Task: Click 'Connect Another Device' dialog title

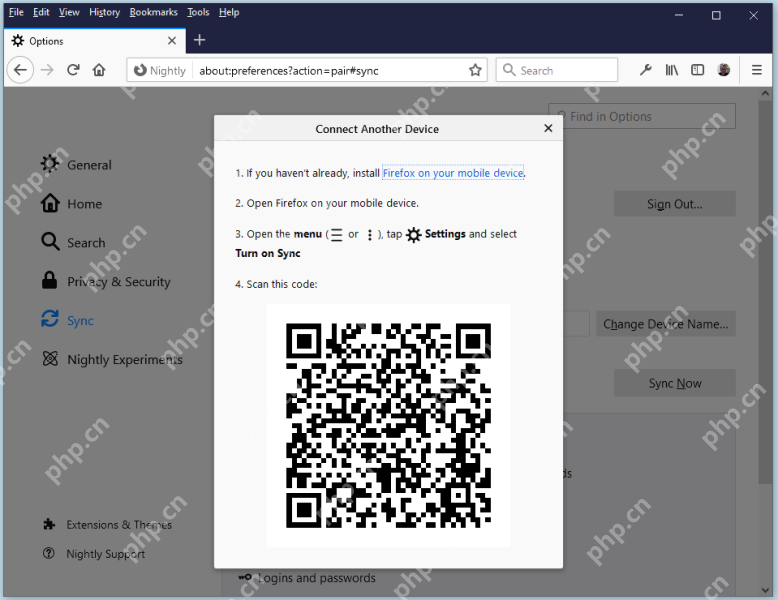Action: 377,129
